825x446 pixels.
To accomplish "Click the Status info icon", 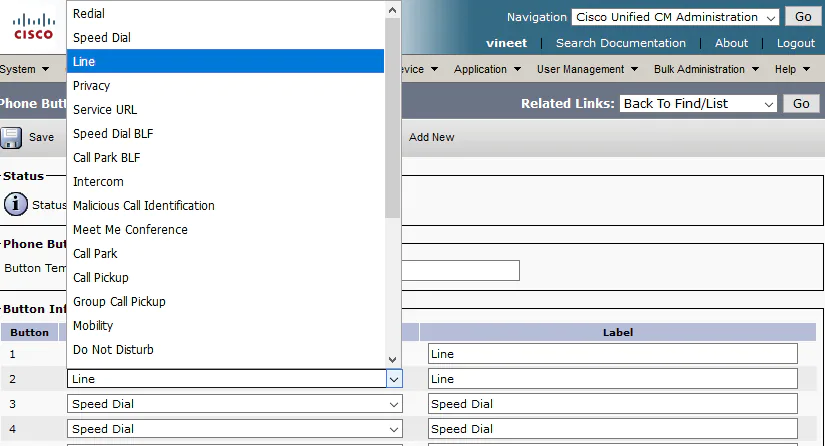I will [16, 204].
